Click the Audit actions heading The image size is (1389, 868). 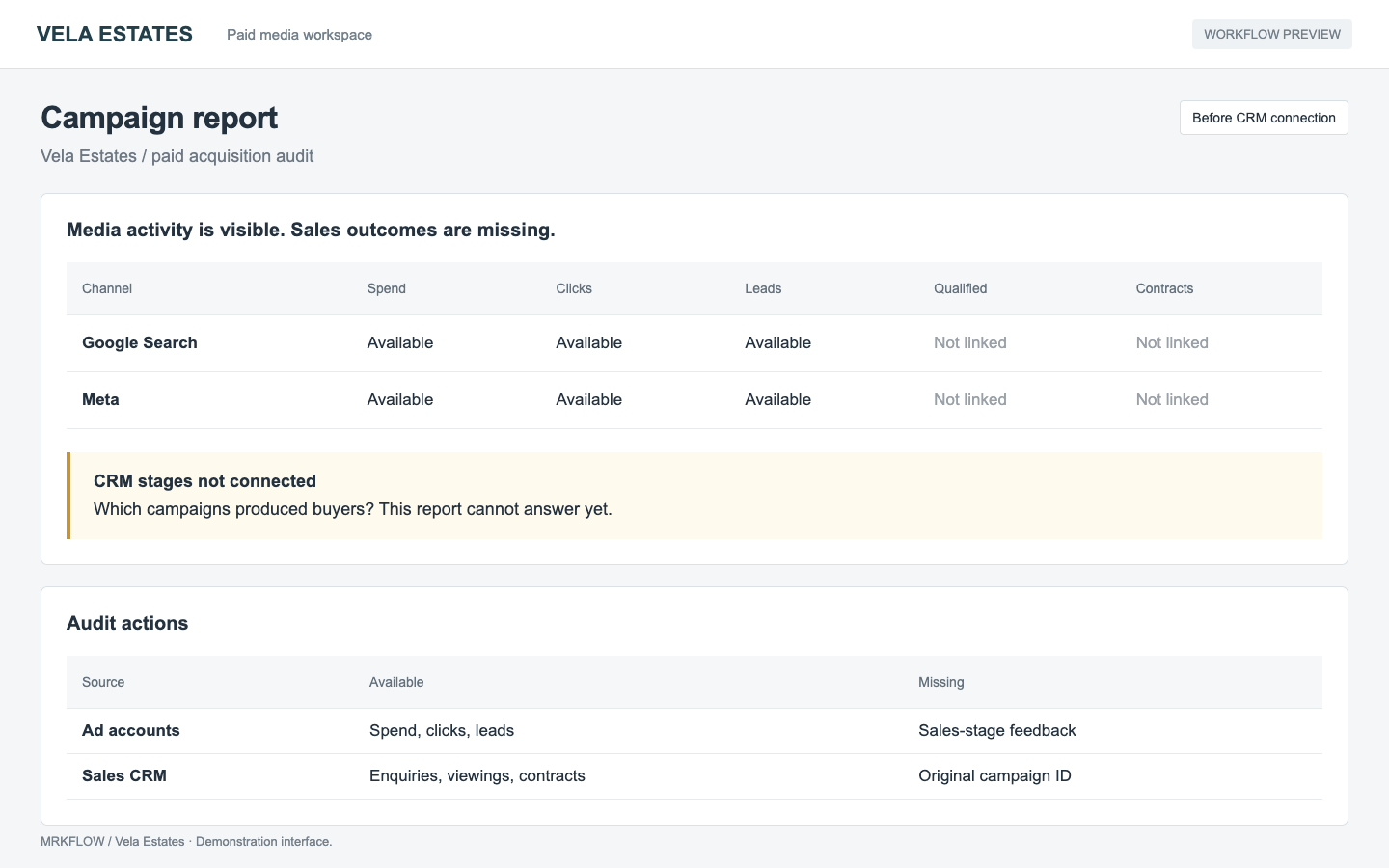click(x=127, y=623)
